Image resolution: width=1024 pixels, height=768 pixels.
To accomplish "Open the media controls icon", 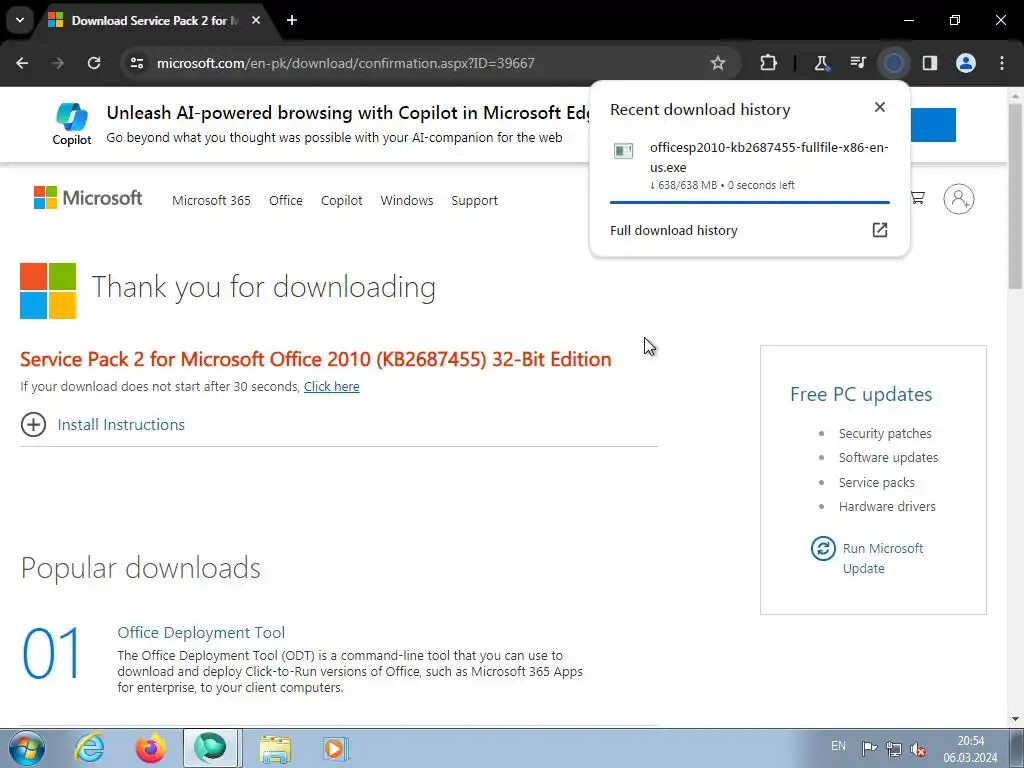I will point(857,63).
